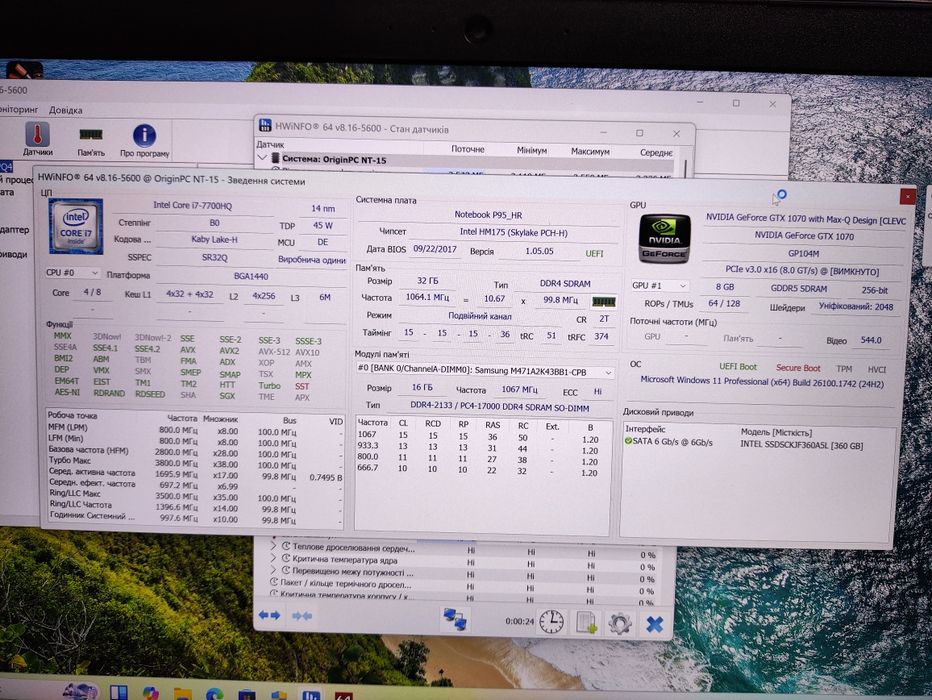Click the NVIDIA GeForce logo

point(664,239)
